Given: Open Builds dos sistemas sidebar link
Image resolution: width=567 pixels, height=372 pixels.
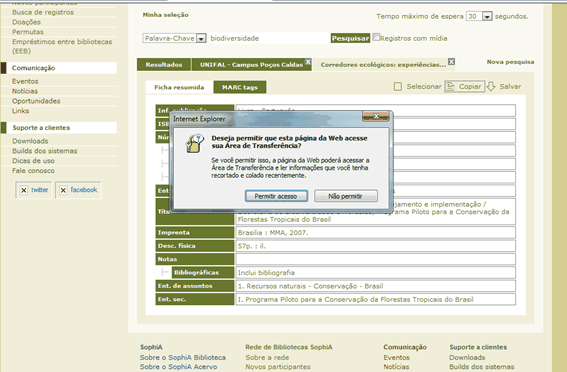Looking at the screenshot, I should pyautogui.click(x=44, y=151).
